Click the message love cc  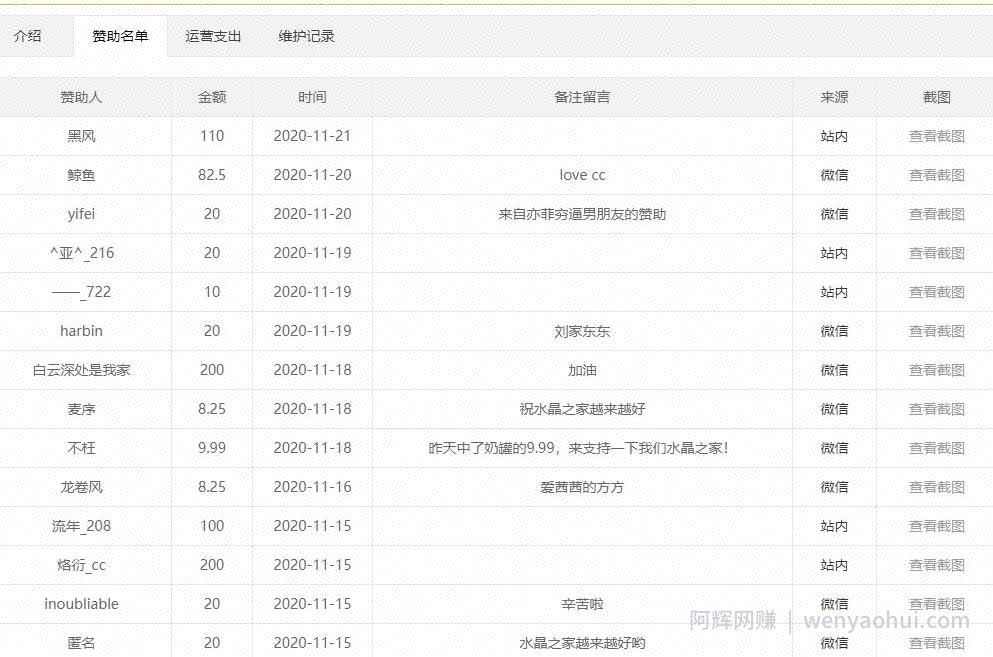pos(582,175)
